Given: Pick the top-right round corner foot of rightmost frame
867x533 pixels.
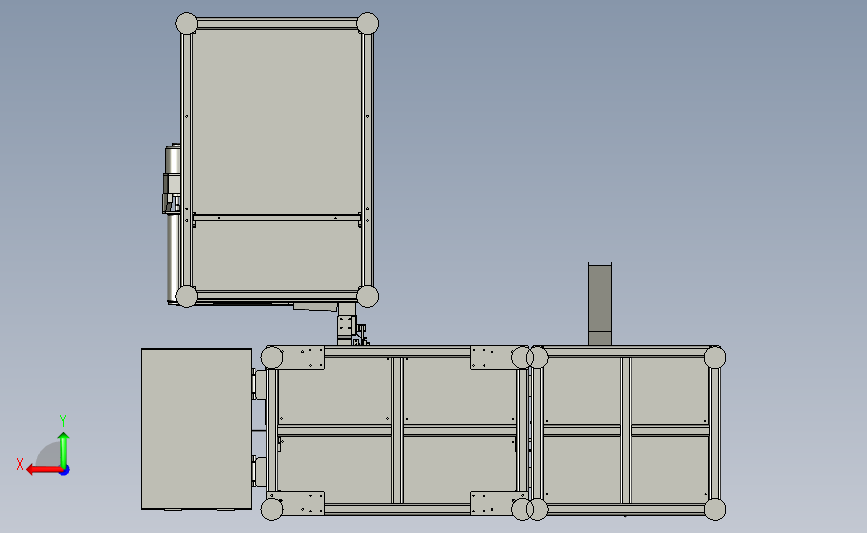Looking at the screenshot, I should (715, 357).
